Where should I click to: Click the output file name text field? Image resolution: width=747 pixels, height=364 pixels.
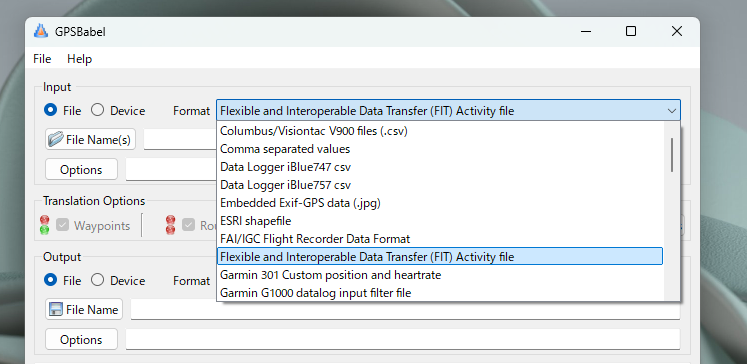point(405,309)
